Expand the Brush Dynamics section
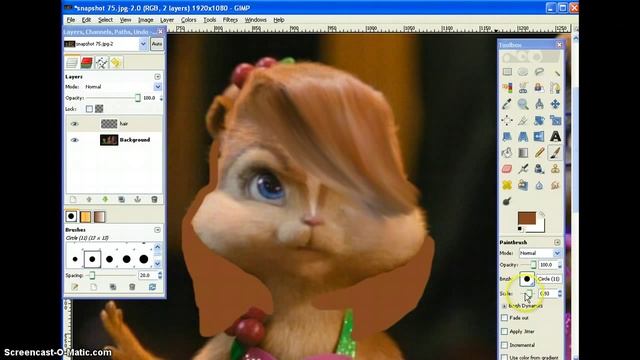 tap(504, 306)
